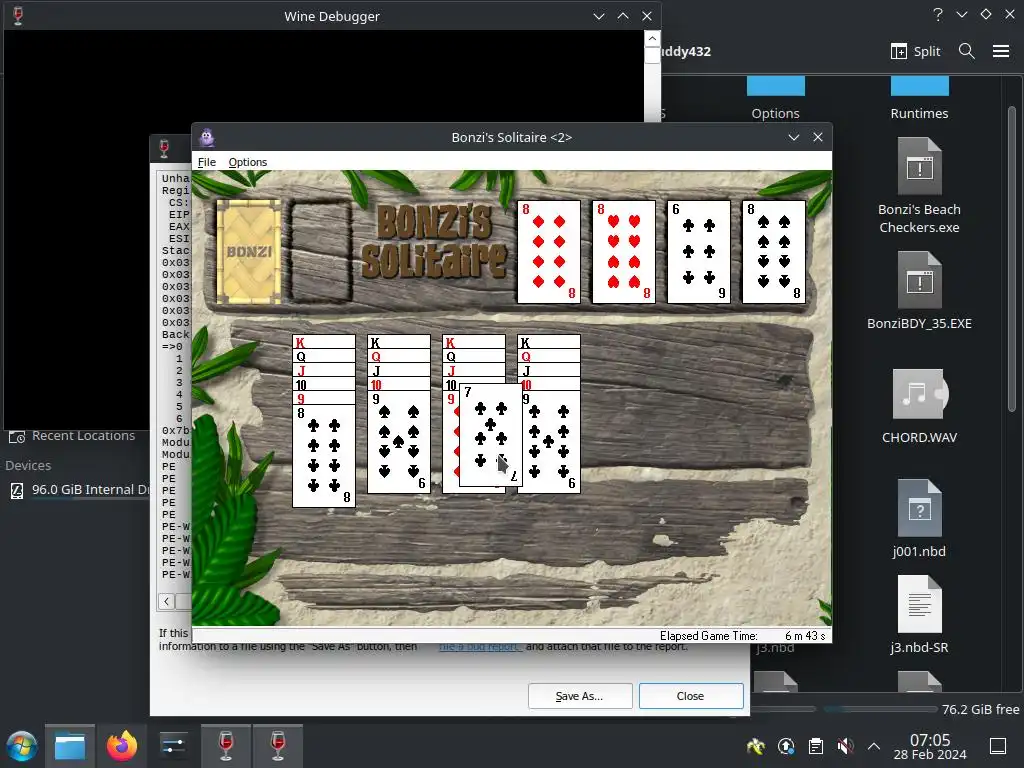Image resolution: width=1024 pixels, height=768 pixels.
Task: Open the file manager hamburger menu
Action: pyautogui.click(x=1001, y=51)
